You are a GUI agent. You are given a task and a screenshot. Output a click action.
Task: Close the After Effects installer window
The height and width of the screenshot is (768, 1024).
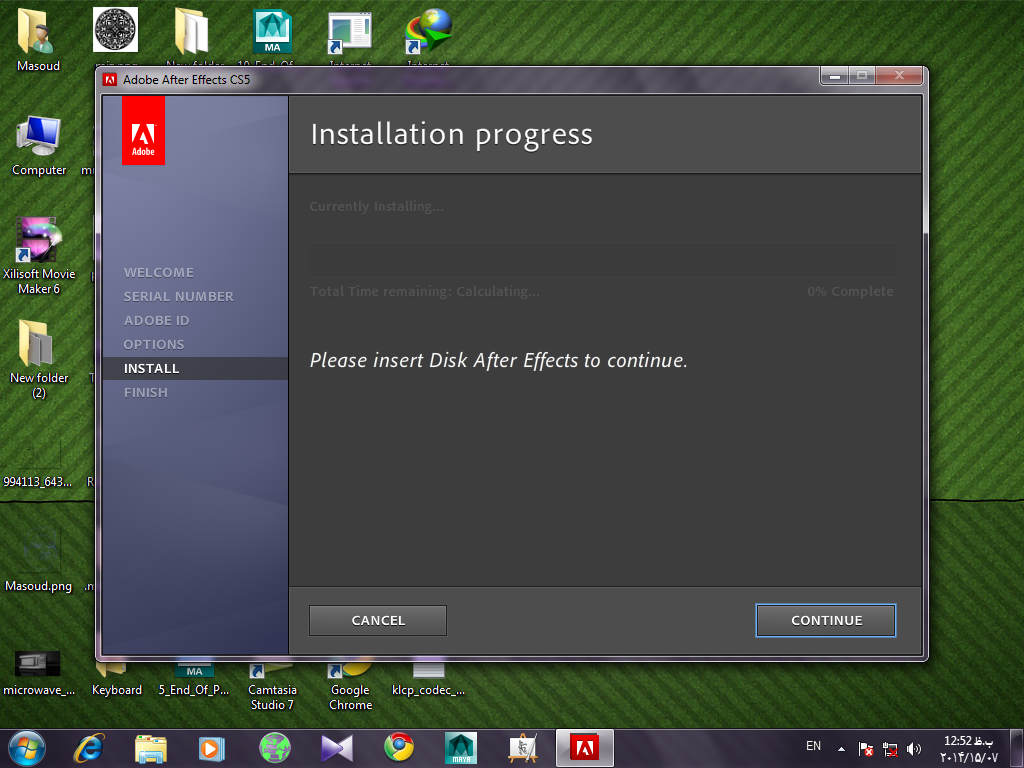899,76
